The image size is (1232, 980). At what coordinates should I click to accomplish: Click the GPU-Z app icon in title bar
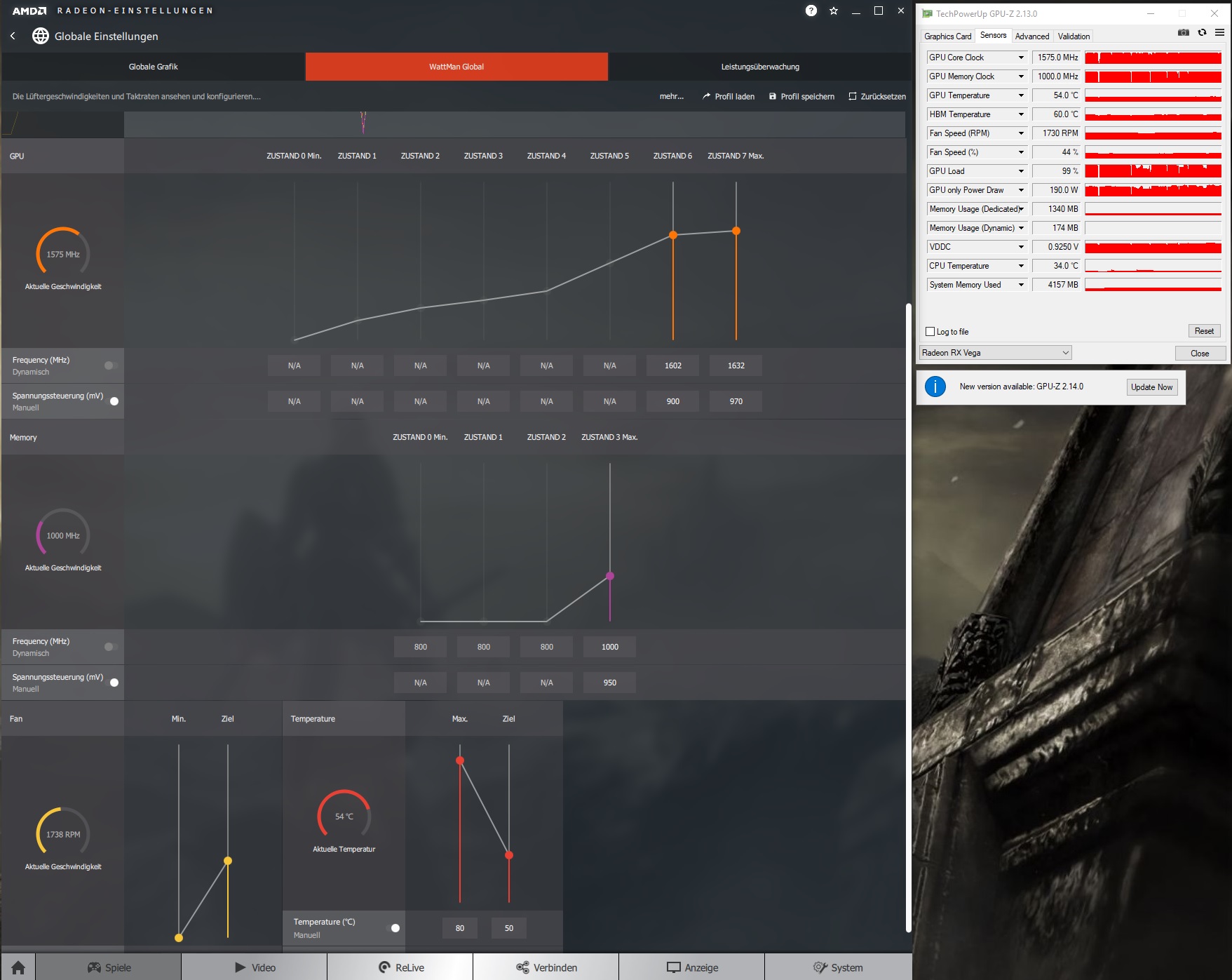[x=927, y=13]
